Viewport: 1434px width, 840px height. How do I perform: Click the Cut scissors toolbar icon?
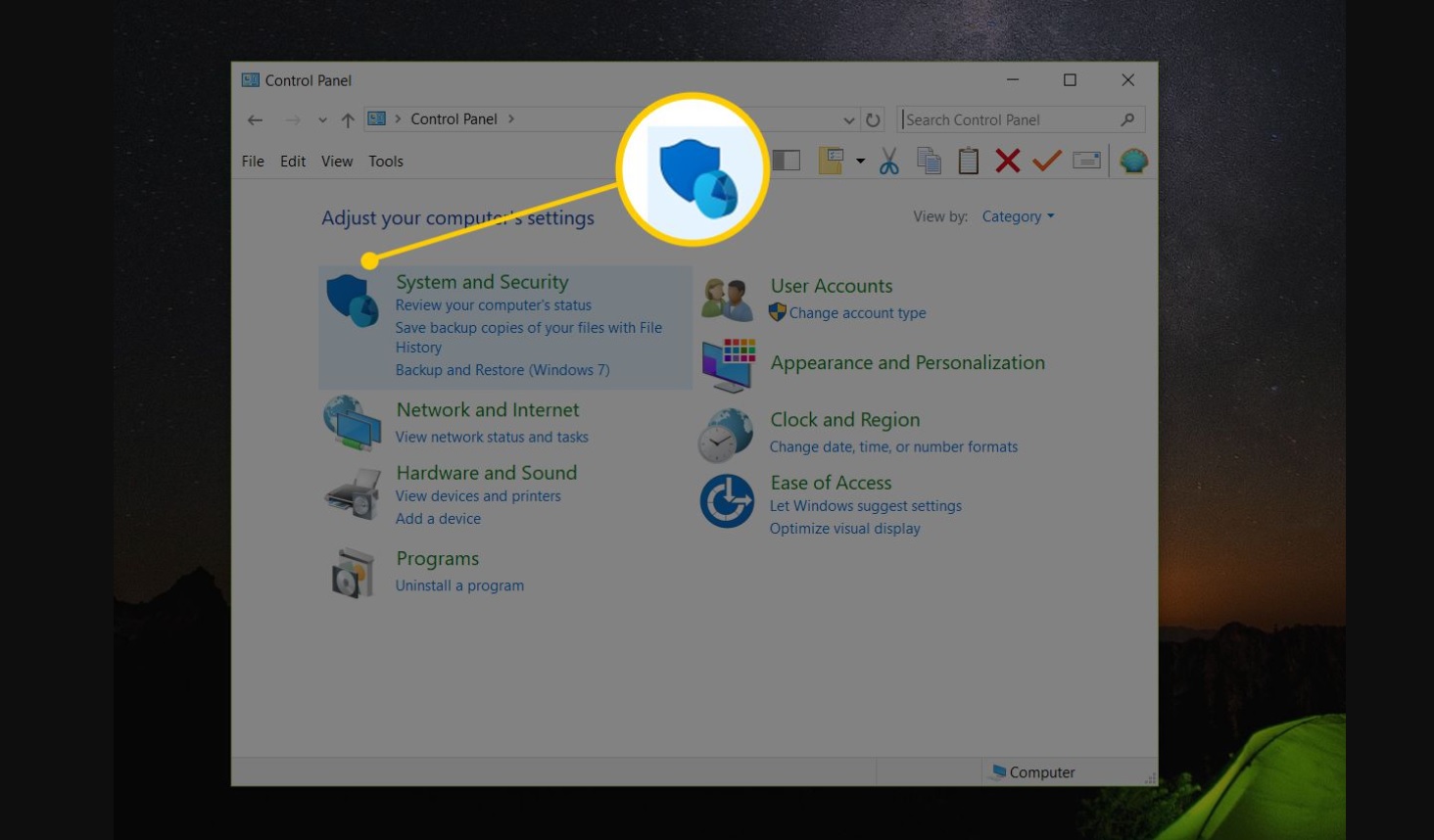pos(888,161)
